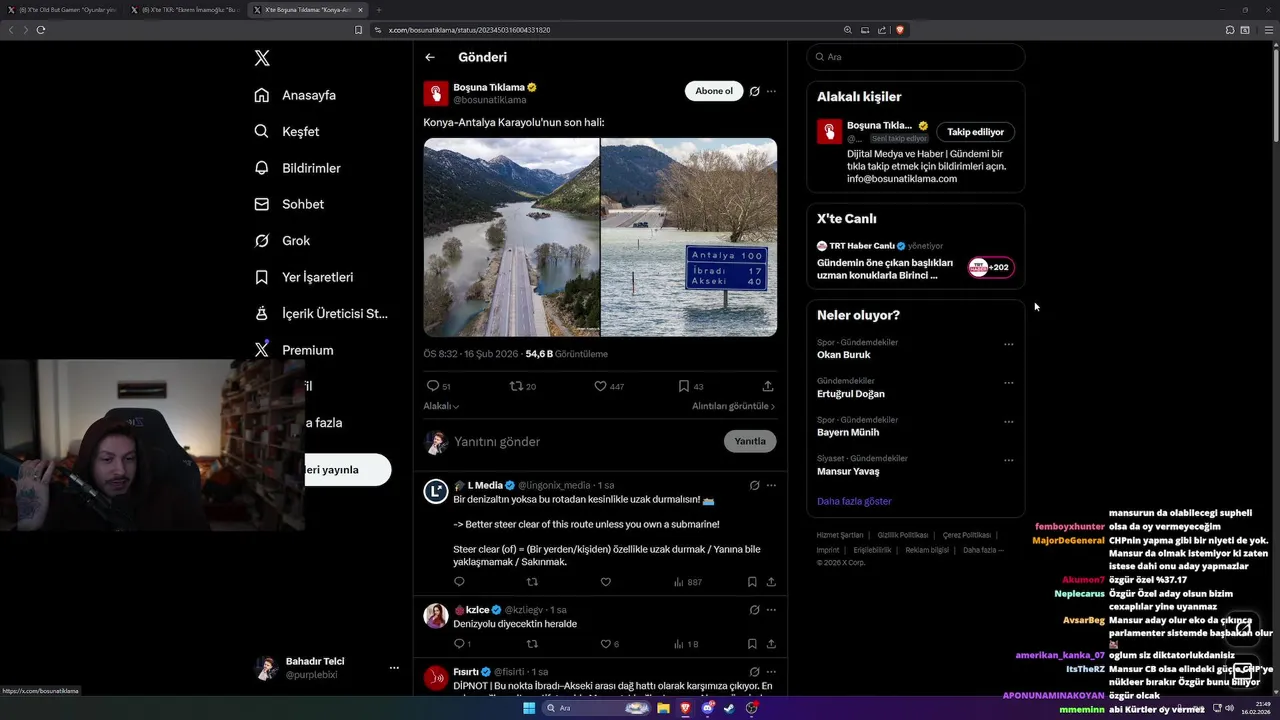Open the three-dot menu on the main post
Screen dimensions: 1280x720
[771, 91]
